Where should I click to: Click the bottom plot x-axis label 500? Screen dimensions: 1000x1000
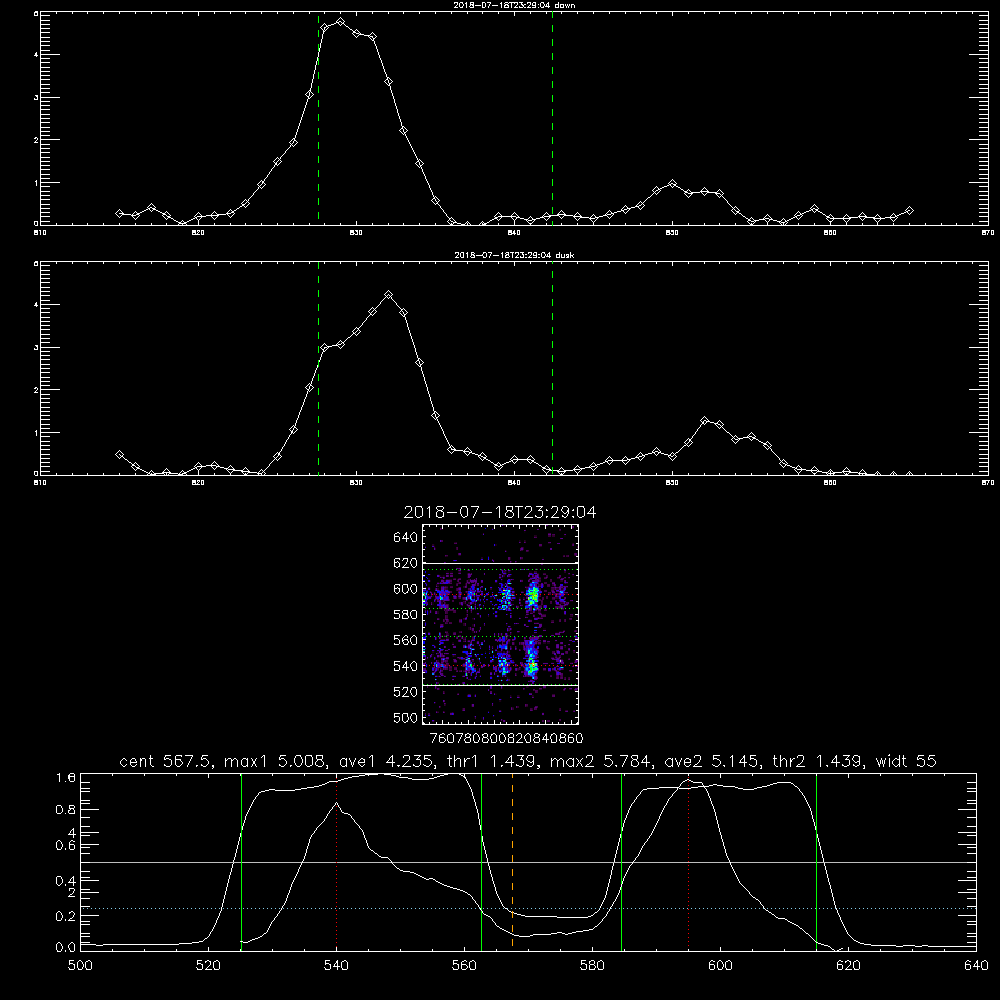click(x=80, y=966)
